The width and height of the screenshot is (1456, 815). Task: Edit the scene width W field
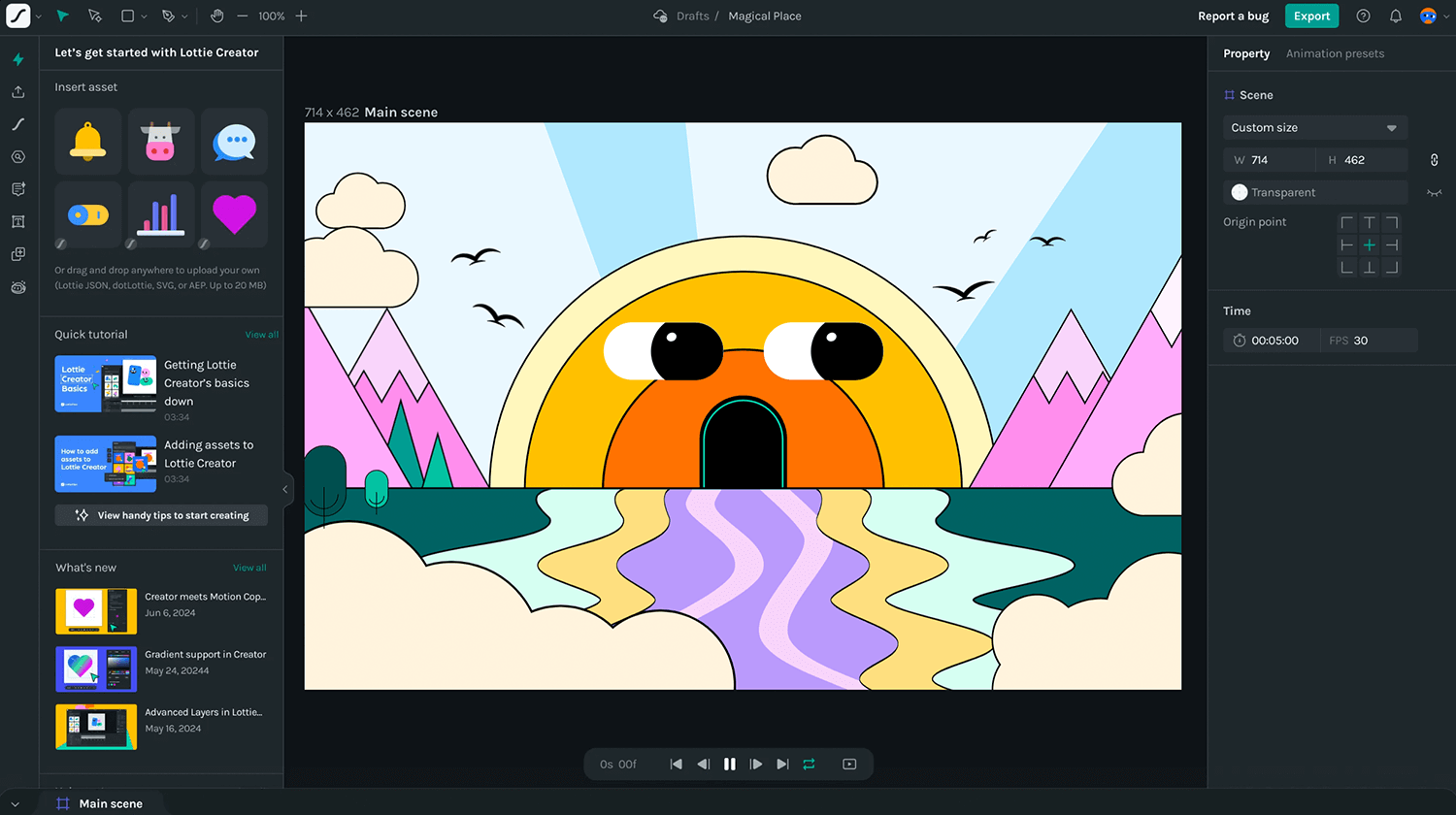point(1270,160)
